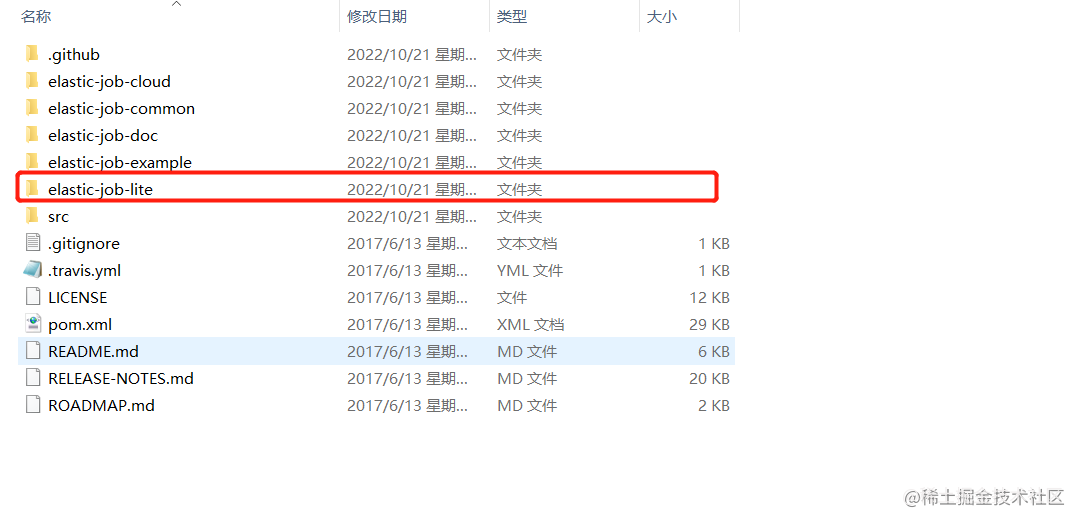Select the elastic-job-lite folder name
Image resolution: width=1082 pixels, height=525 pixels.
[x=100, y=189]
